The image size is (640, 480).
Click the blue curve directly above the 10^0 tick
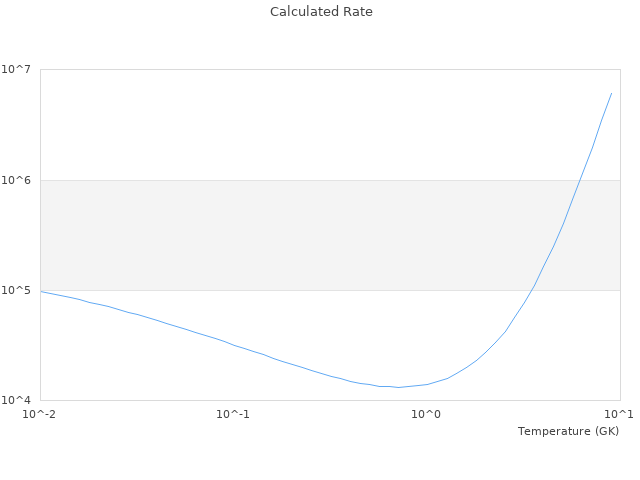[427, 384]
